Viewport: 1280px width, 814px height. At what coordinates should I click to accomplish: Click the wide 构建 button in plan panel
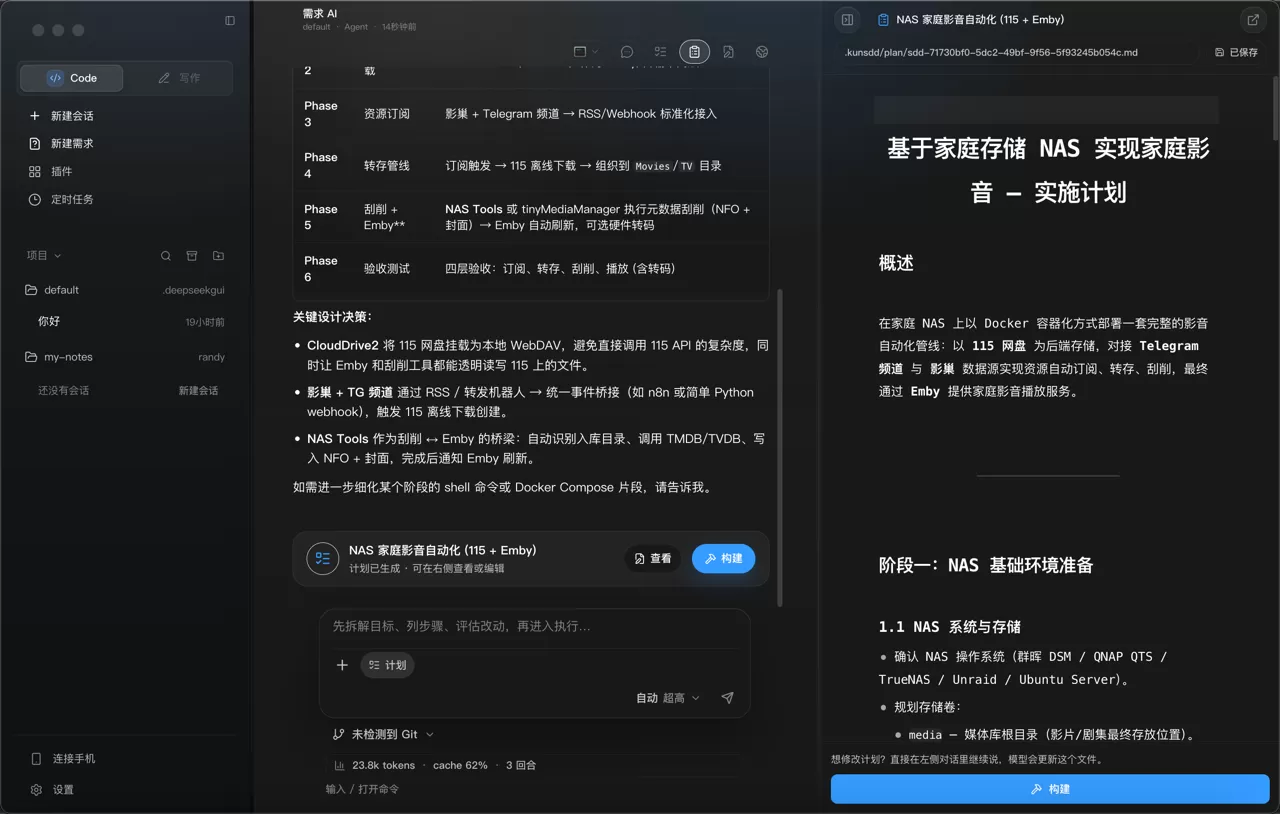(x=1050, y=789)
